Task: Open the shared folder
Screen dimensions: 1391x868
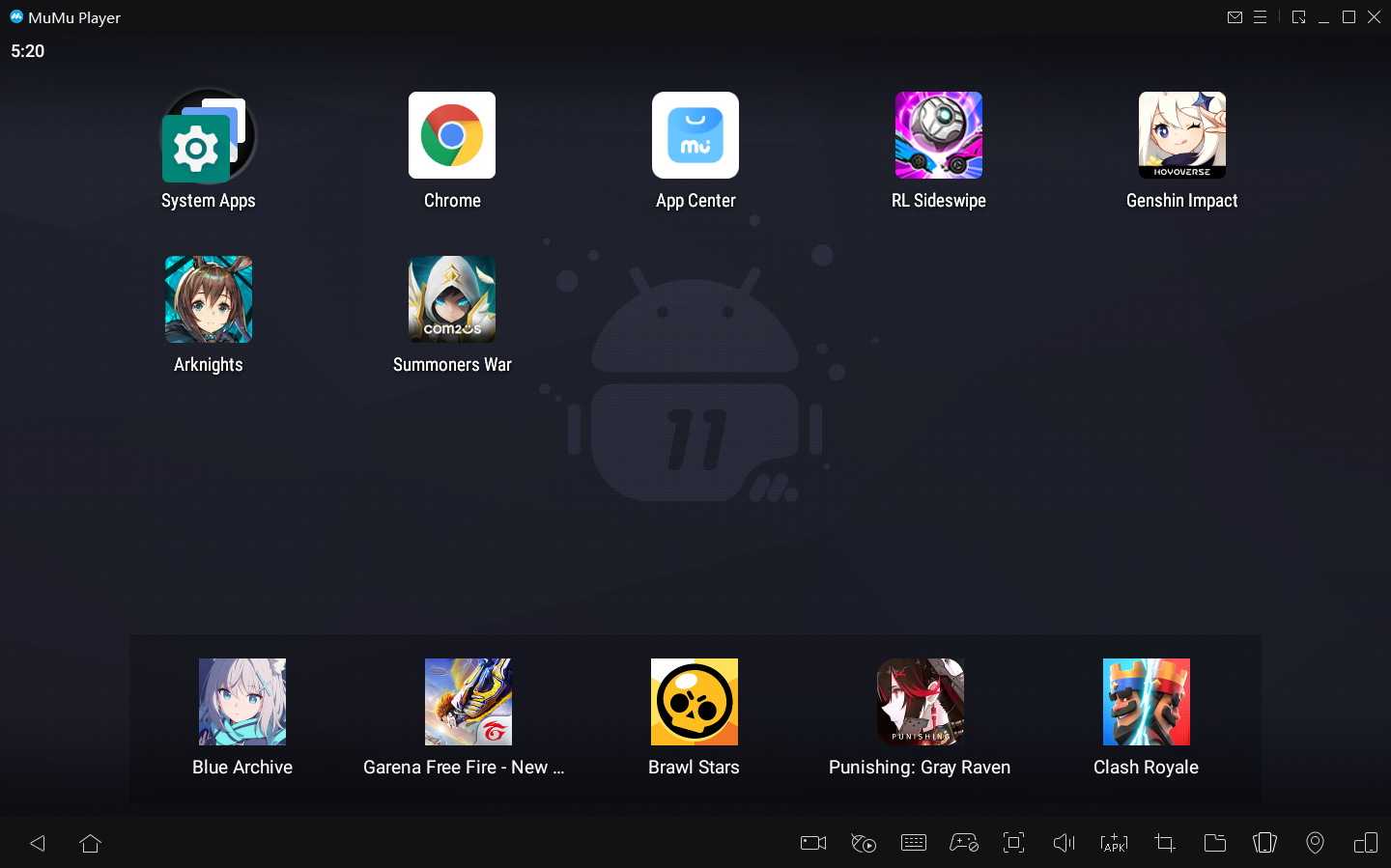Action: pyautogui.click(x=1215, y=843)
